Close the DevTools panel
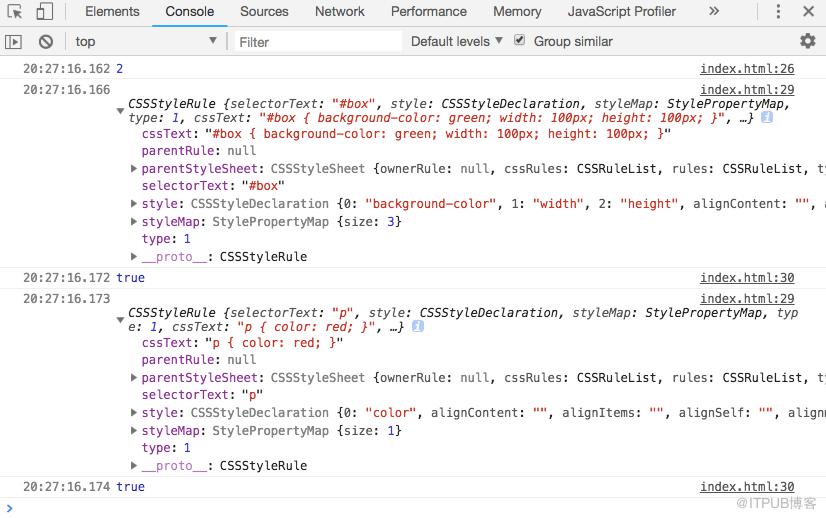Image resolution: width=826 pixels, height=518 pixels. click(809, 12)
